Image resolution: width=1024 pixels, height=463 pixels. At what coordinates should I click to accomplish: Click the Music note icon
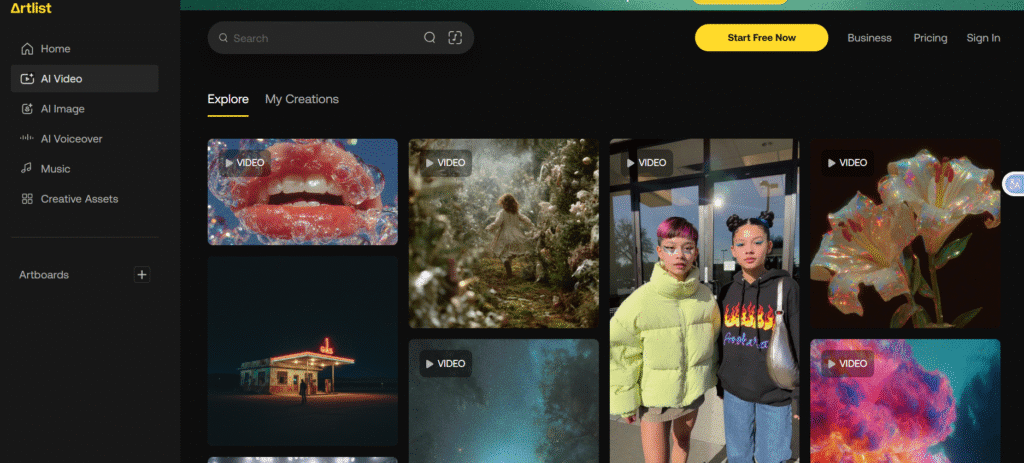pos(27,169)
